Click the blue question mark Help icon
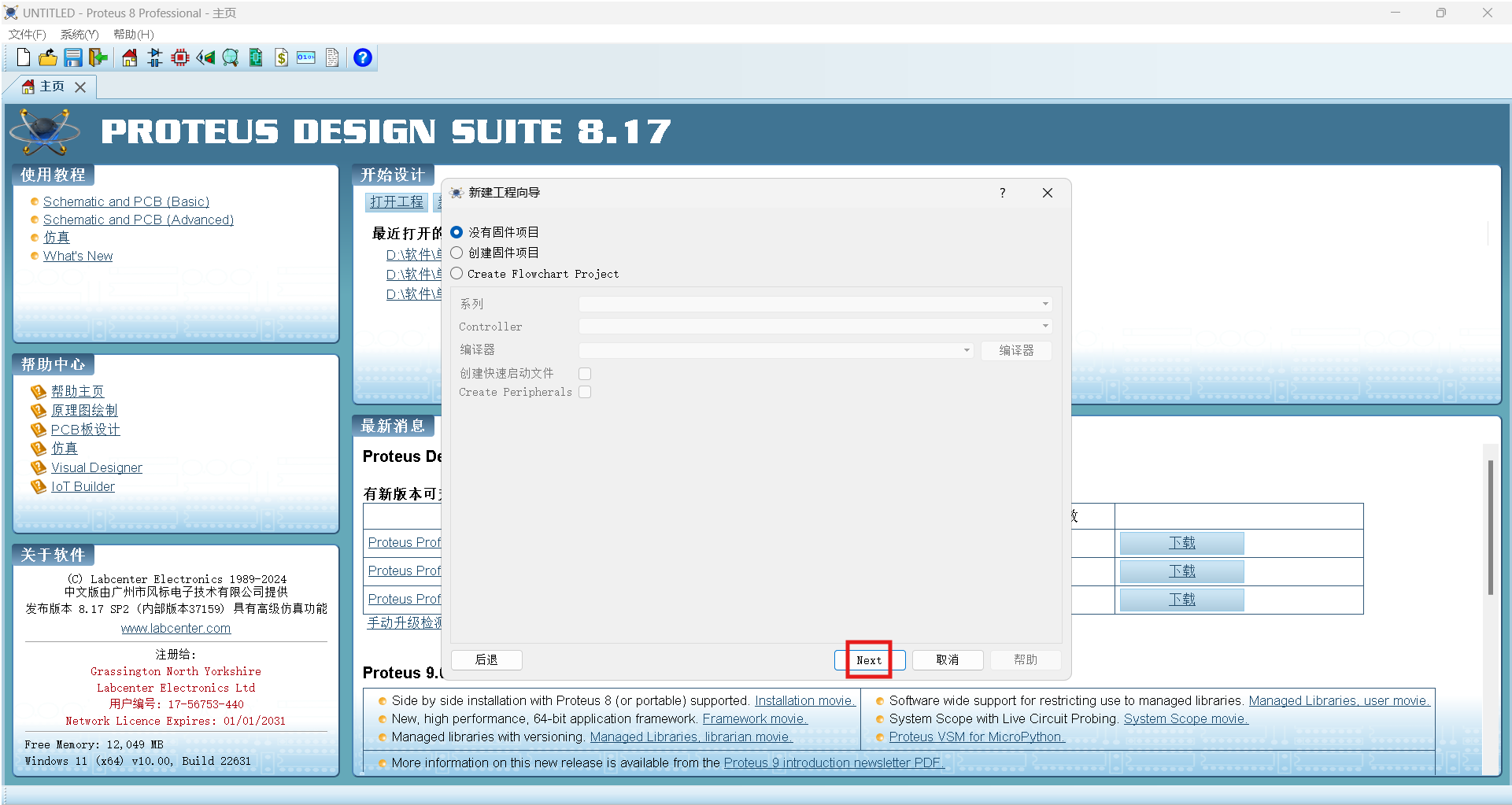This screenshot has width=1512, height=805. click(x=363, y=57)
